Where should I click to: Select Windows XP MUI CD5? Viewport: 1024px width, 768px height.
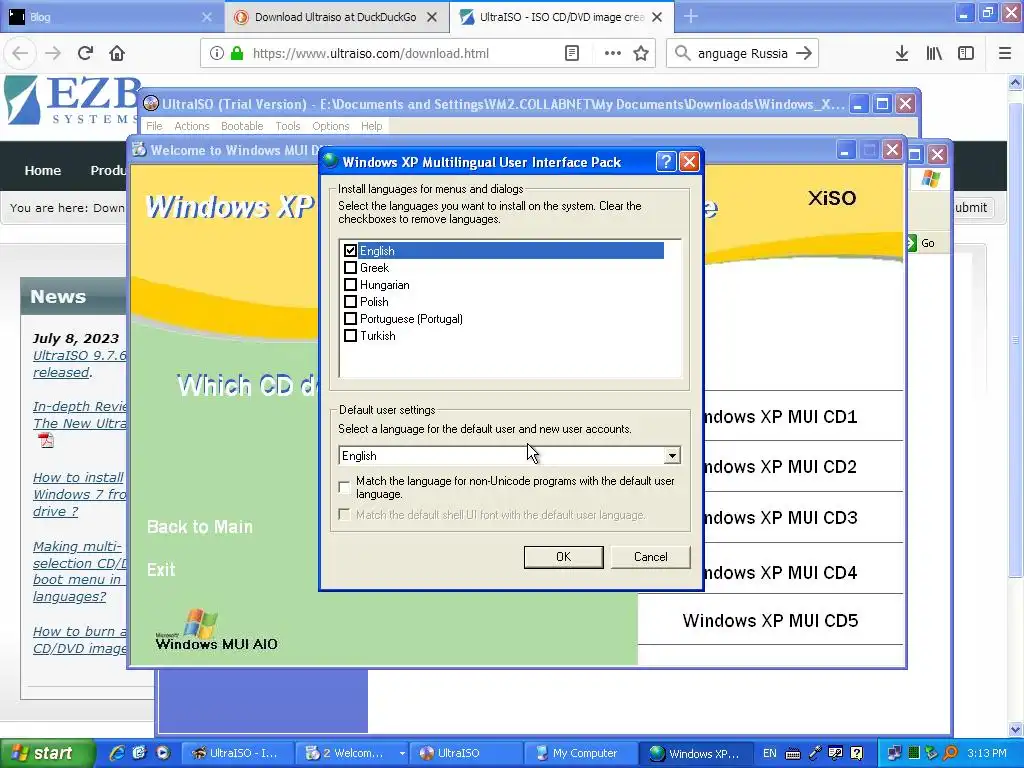[770, 621]
